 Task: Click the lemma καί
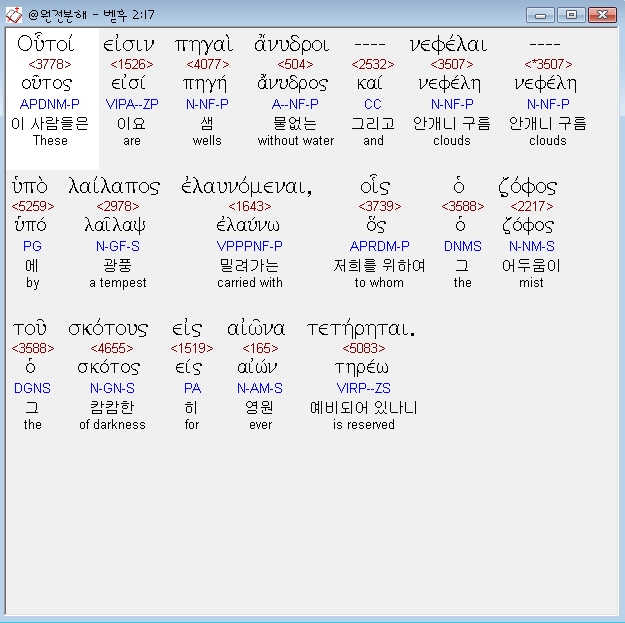pos(369,83)
